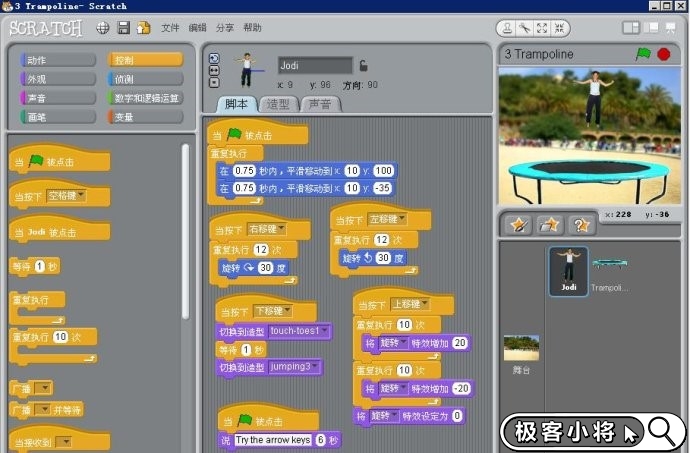The width and height of the screenshot is (690, 453).
Task: Click the green flag to start
Action: pyautogui.click(x=643, y=54)
